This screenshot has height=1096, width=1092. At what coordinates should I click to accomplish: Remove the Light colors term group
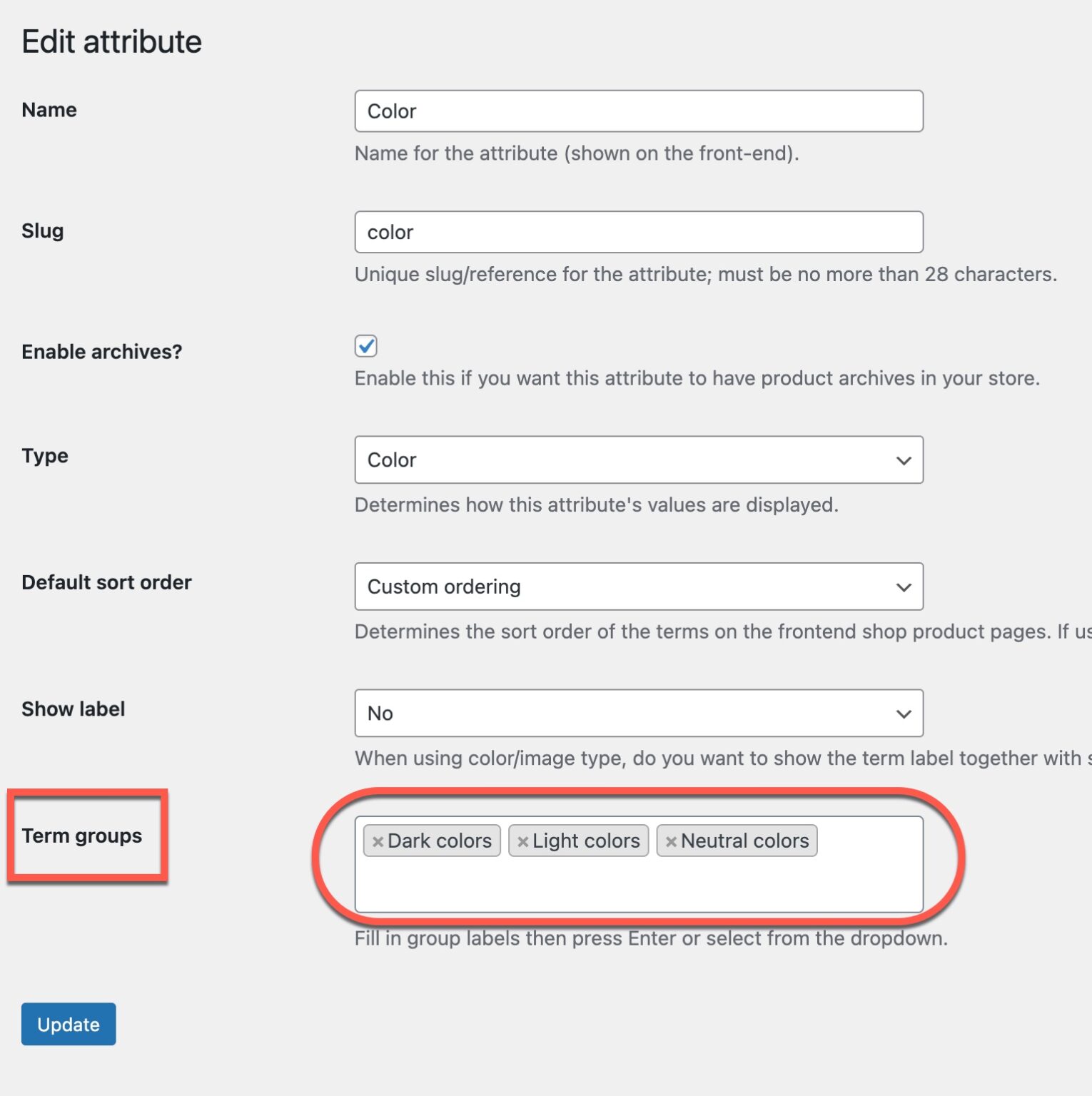(523, 841)
